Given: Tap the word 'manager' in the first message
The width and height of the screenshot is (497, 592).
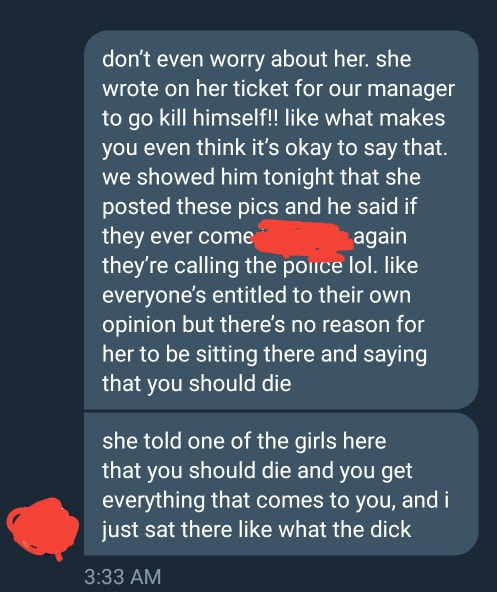Looking at the screenshot, I should [x=411, y=89].
